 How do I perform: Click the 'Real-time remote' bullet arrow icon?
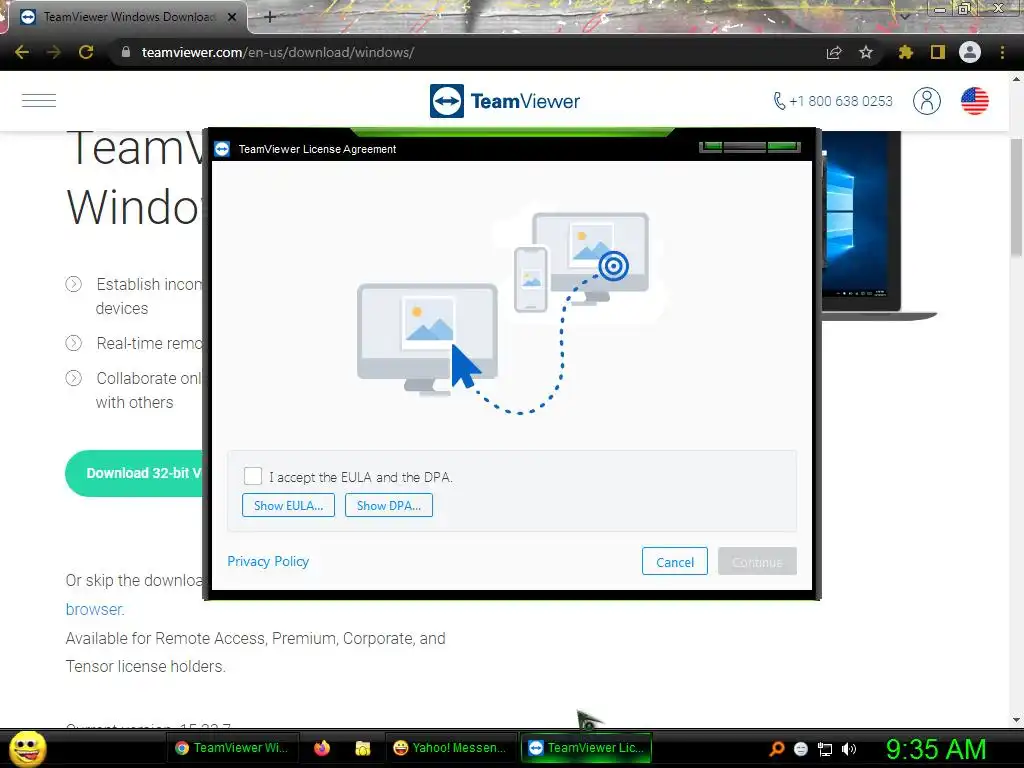click(74, 343)
